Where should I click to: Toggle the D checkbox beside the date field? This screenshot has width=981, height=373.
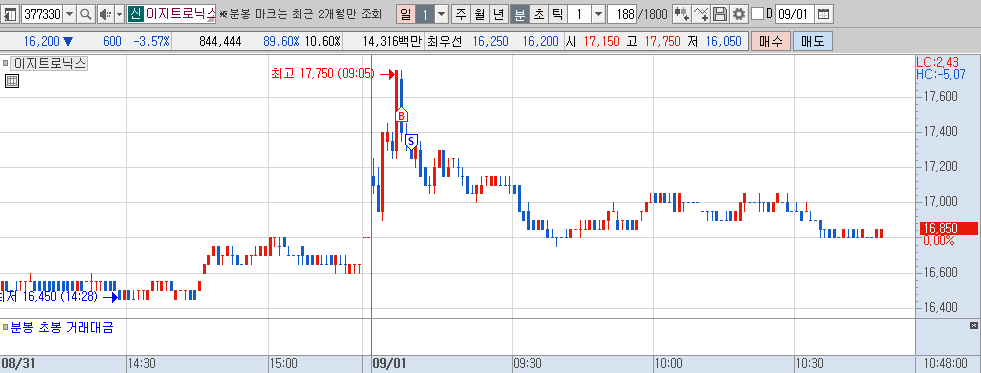pos(757,13)
